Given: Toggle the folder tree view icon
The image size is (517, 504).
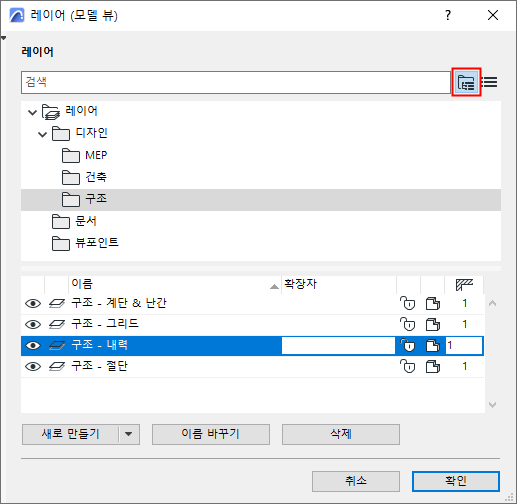Looking at the screenshot, I should pyautogui.click(x=466, y=82).
